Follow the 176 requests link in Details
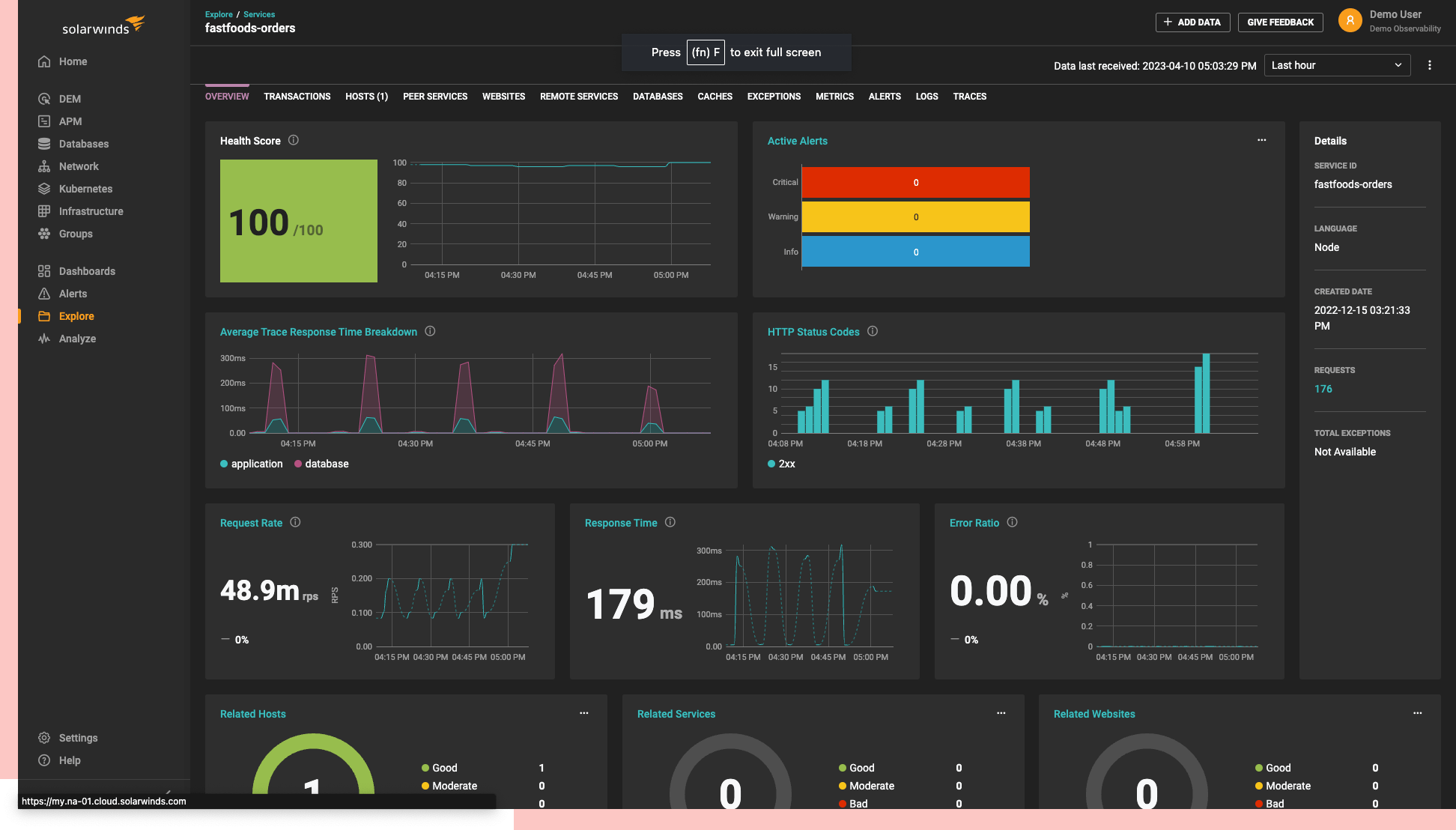Viewport: 1456px width, 830px height. (1323, 389)
